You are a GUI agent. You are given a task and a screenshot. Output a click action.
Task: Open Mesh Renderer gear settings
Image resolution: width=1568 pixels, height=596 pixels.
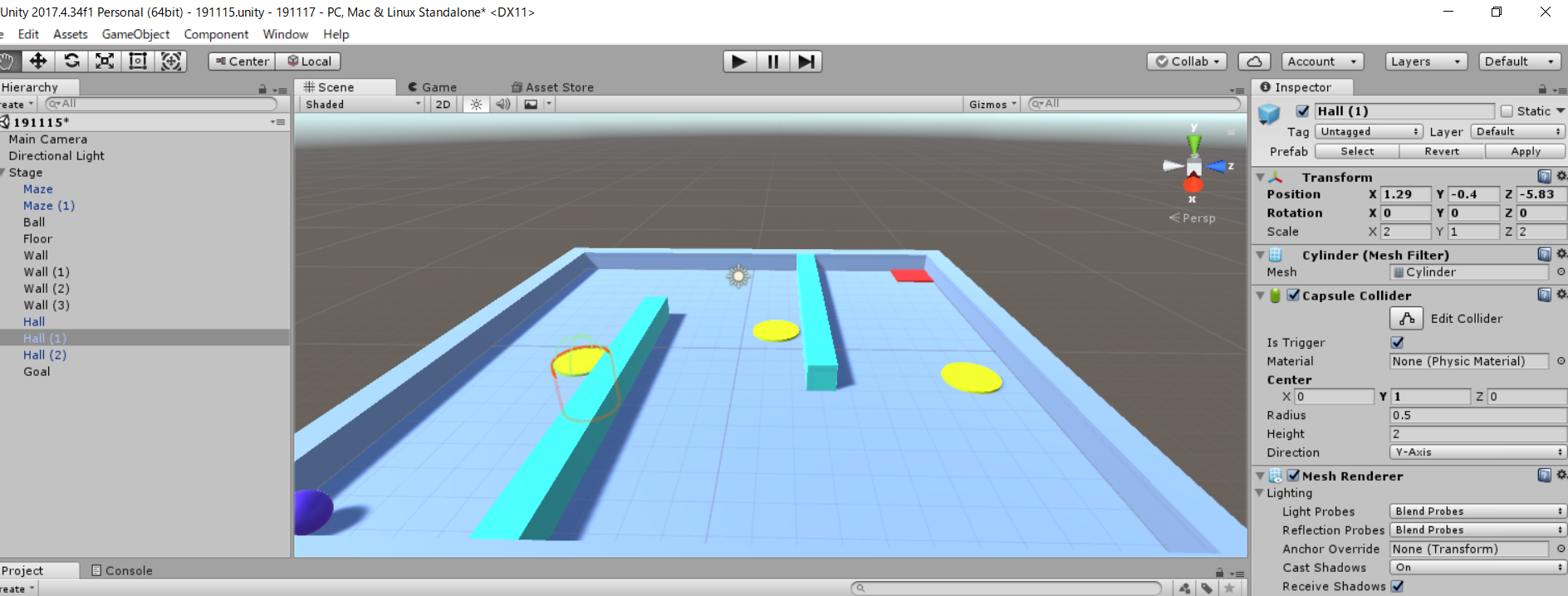pyautogui.click(x=1561, y=475)
